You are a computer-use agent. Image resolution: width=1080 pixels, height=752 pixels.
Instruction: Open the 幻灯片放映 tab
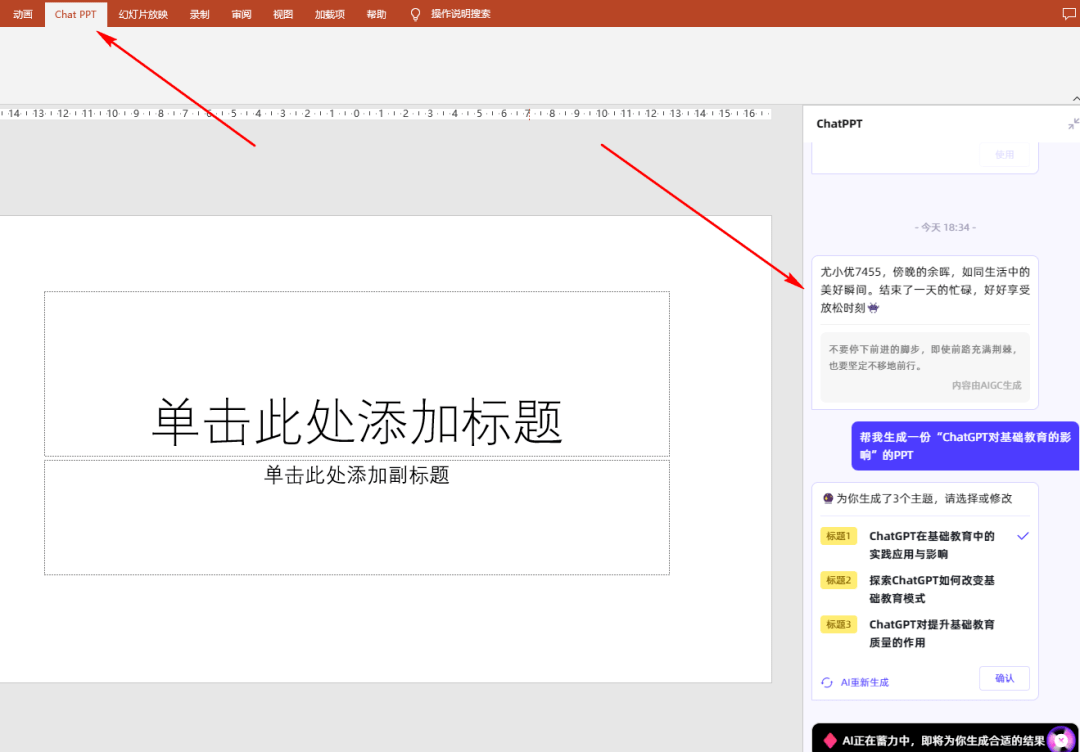(143, 14)
